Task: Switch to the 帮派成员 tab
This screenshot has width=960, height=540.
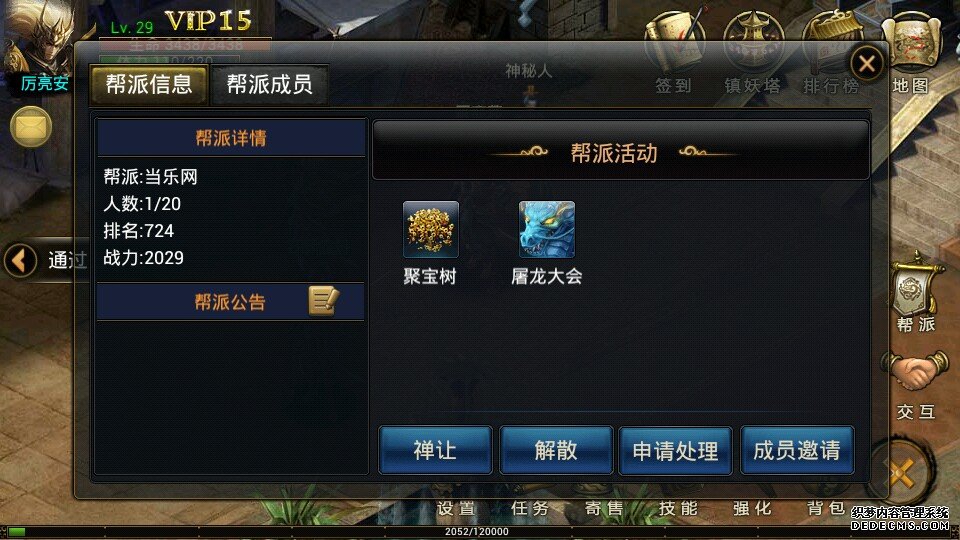Action: pyautogui.click(x=269, y=84)
